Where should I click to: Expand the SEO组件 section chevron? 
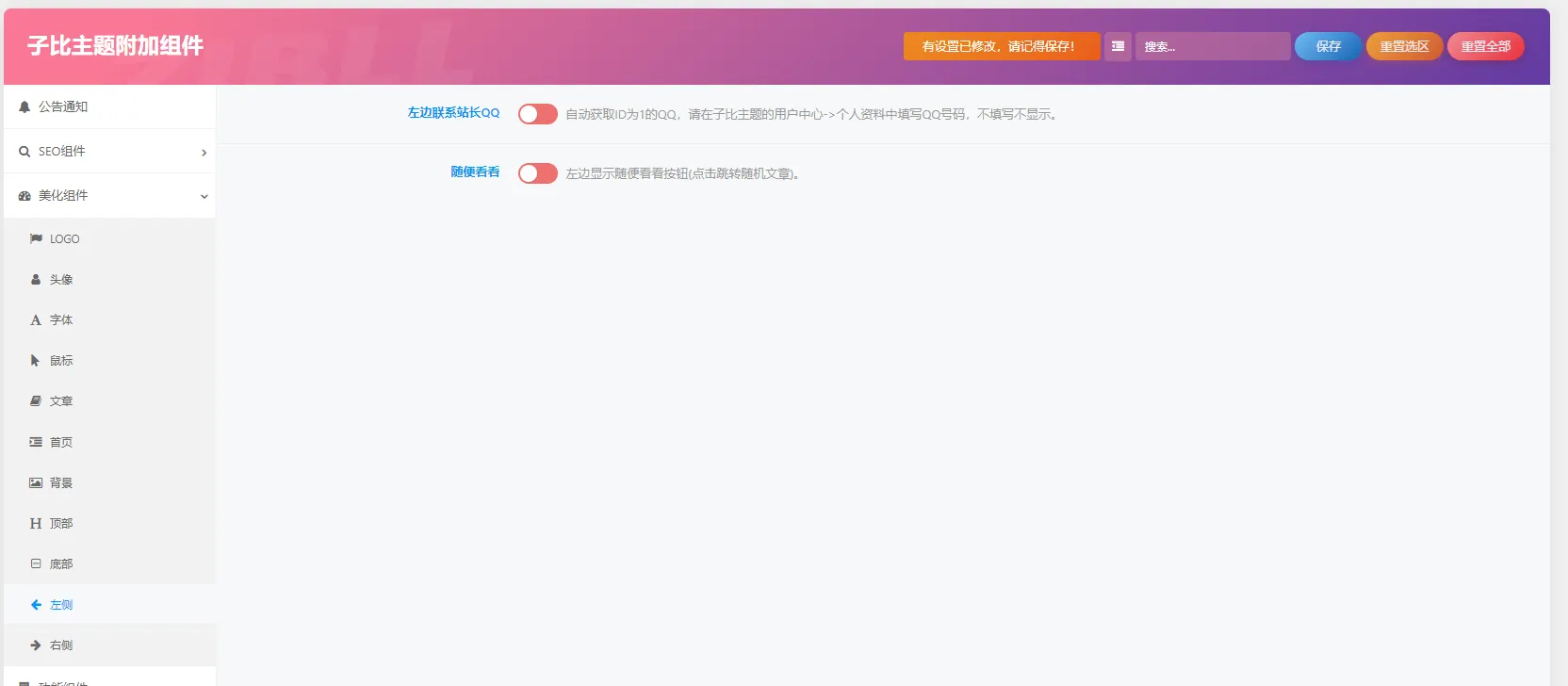[x=204, y=153]
